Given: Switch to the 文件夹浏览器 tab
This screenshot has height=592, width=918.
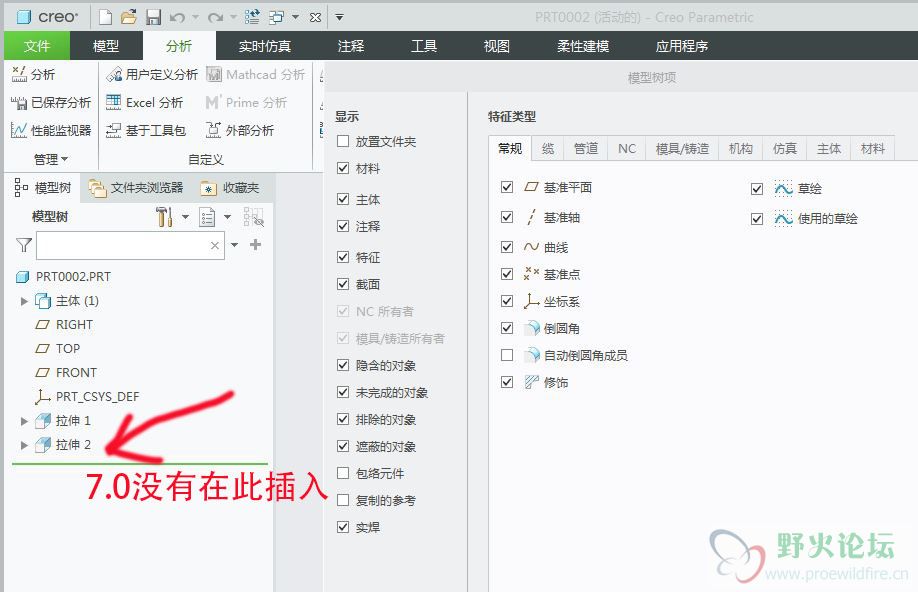Looking at the screenshot, I should click(136, 188).
